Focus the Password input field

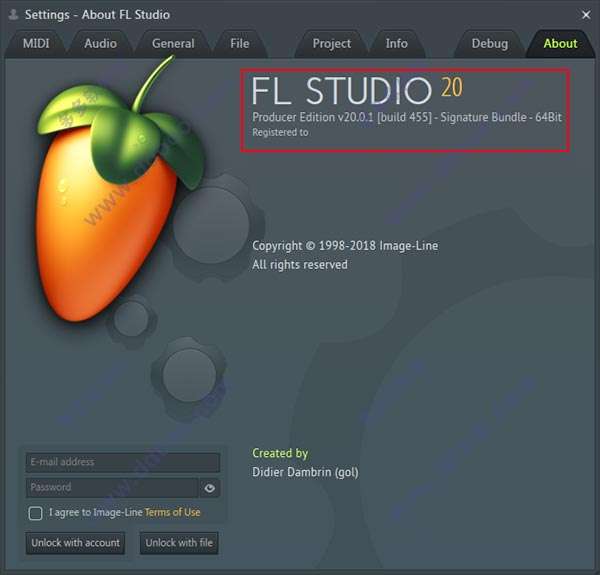tap(112, 487)
